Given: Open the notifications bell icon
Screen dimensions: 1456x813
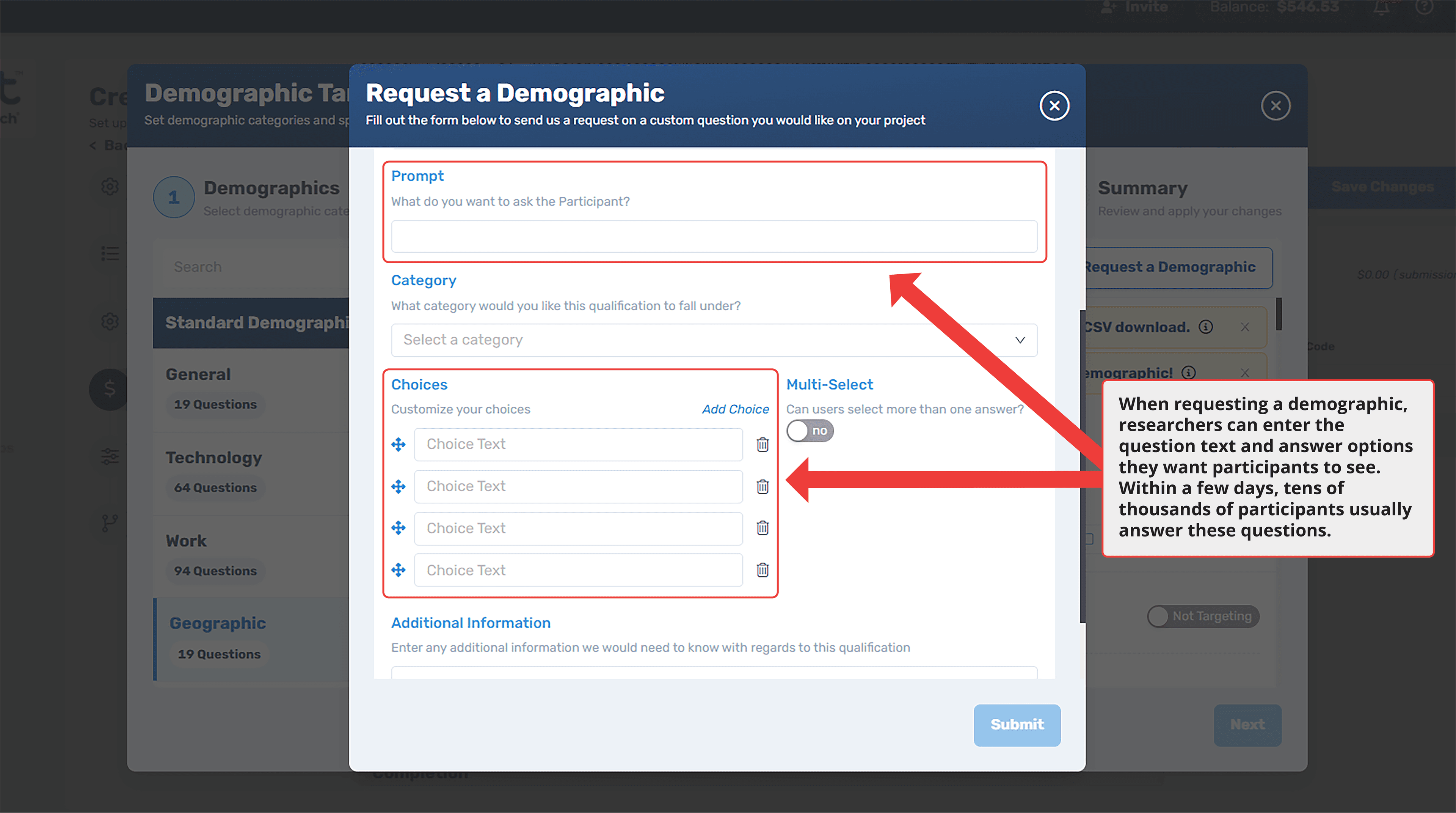Looking at the screenshot, I should coord(1381,7).
